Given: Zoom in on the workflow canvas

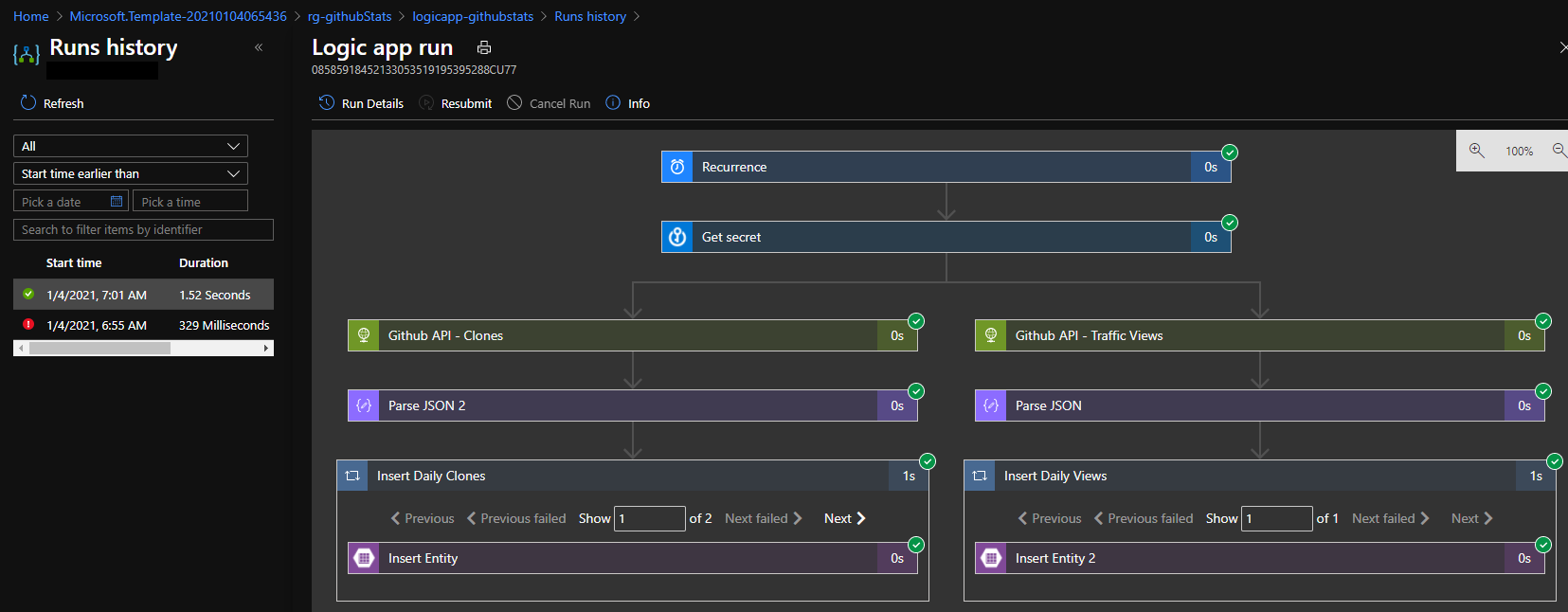Looking at the screenshot, I should point(1476,151).
